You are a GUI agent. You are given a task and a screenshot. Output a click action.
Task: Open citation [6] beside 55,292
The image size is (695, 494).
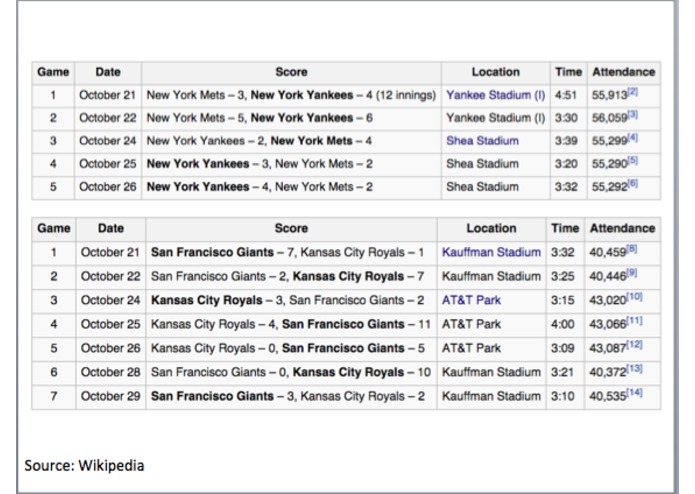pos(633,184)
